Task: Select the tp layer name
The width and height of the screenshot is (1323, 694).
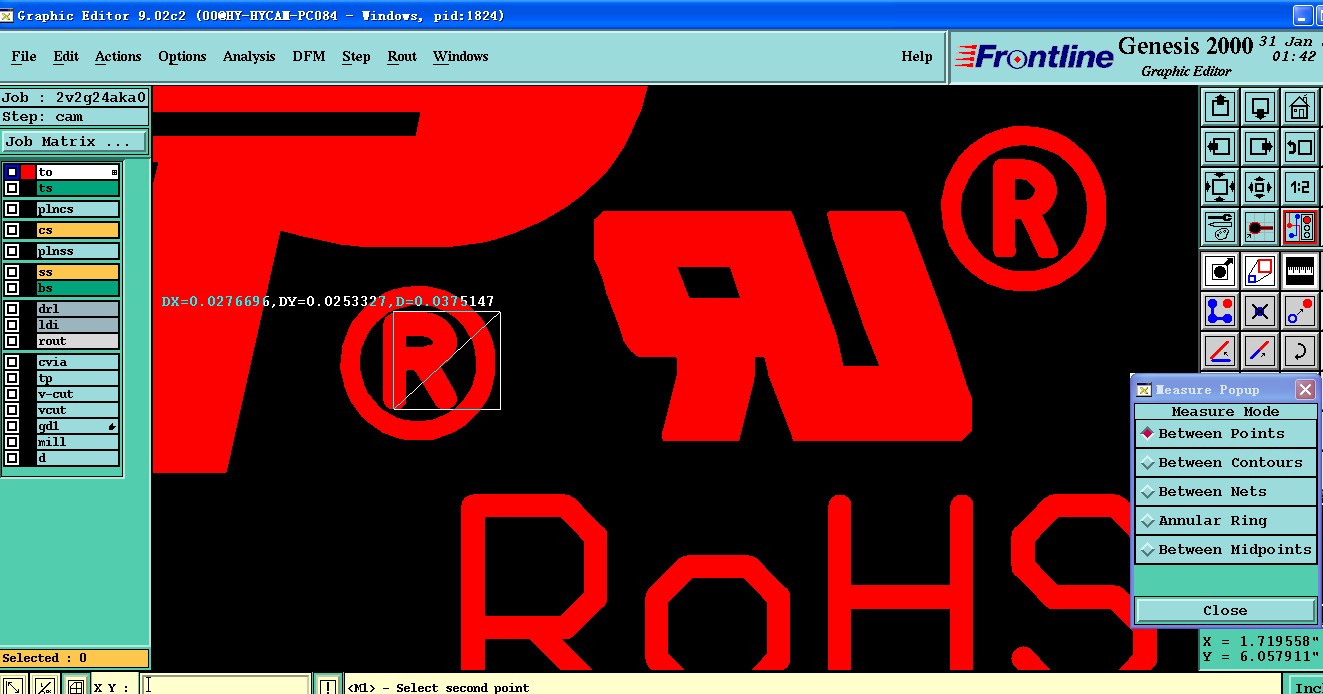Action: click(78, 378)
